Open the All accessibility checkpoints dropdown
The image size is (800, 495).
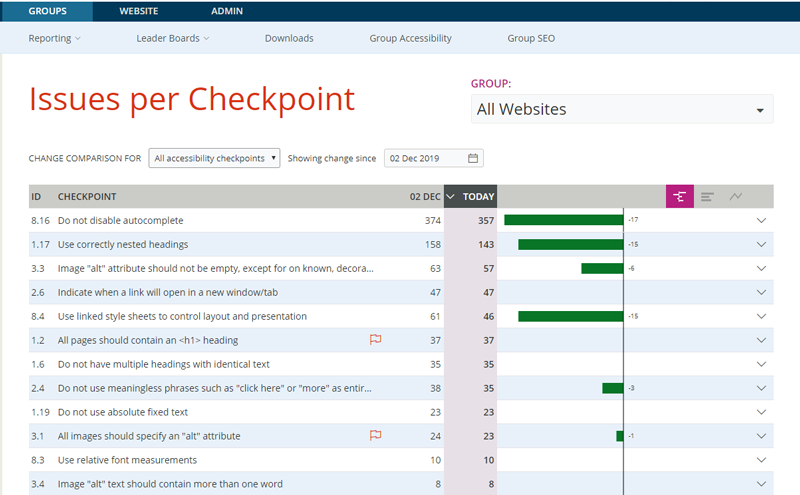(x=214, y=158)
